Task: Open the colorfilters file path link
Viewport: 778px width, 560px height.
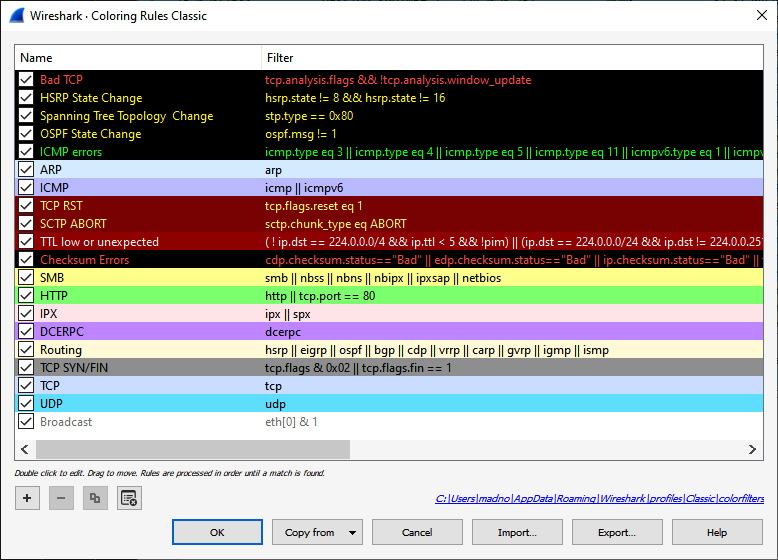Action: (599, 498)
